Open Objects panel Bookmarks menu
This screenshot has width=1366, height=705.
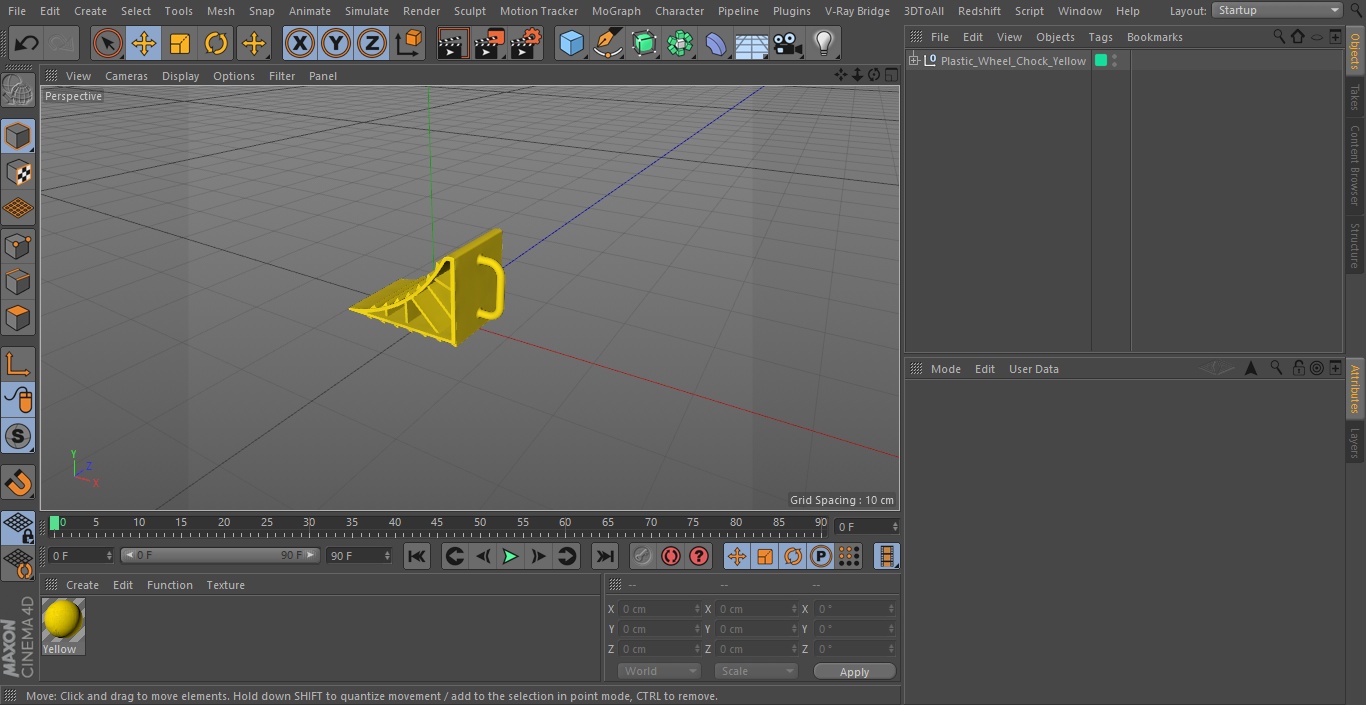click(x=1154, y=37)
